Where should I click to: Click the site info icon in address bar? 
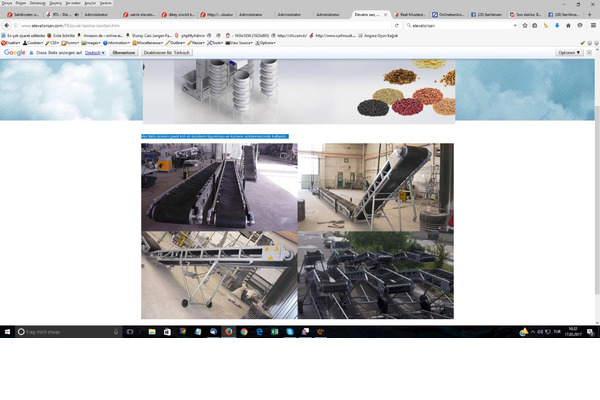[16, 25]
